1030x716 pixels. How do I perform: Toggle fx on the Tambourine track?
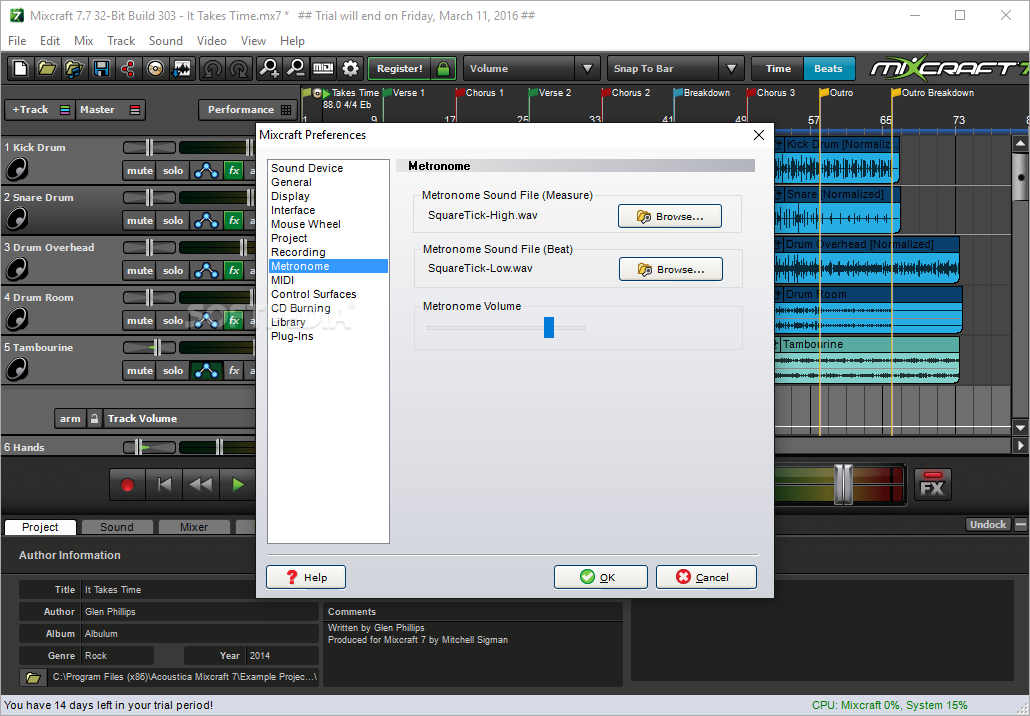click(x=234, y=370)
